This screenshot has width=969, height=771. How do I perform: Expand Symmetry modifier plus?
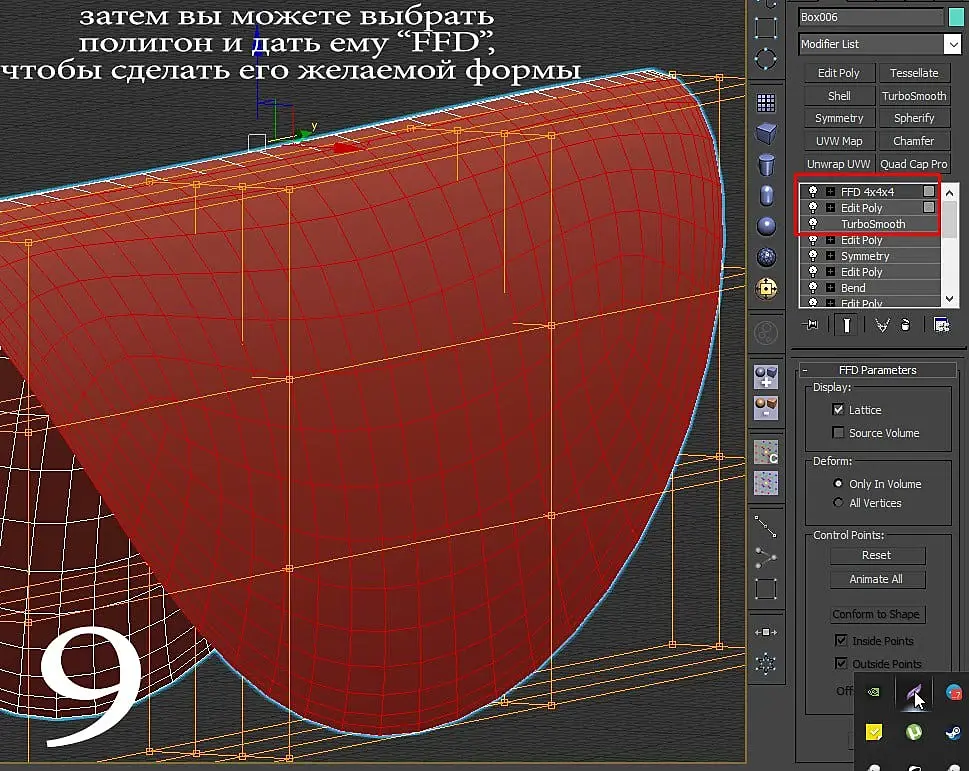[x=831, y=256]
